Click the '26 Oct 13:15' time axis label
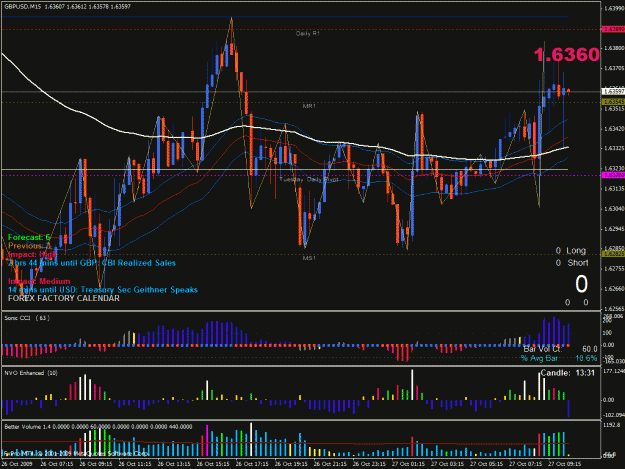Viewport: 625px width, 469px height. [174, 464]
